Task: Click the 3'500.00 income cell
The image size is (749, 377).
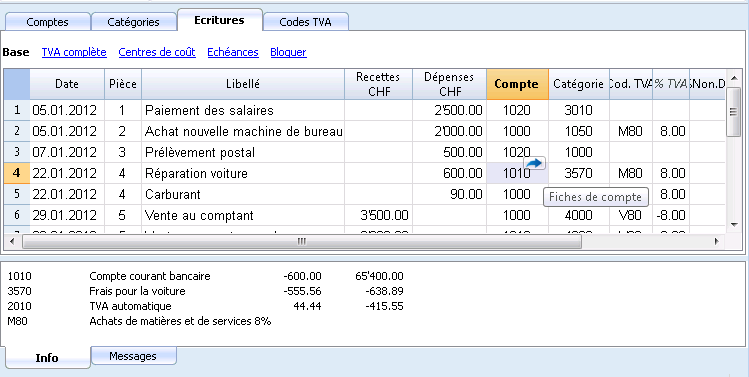Action: click(378, 215)
